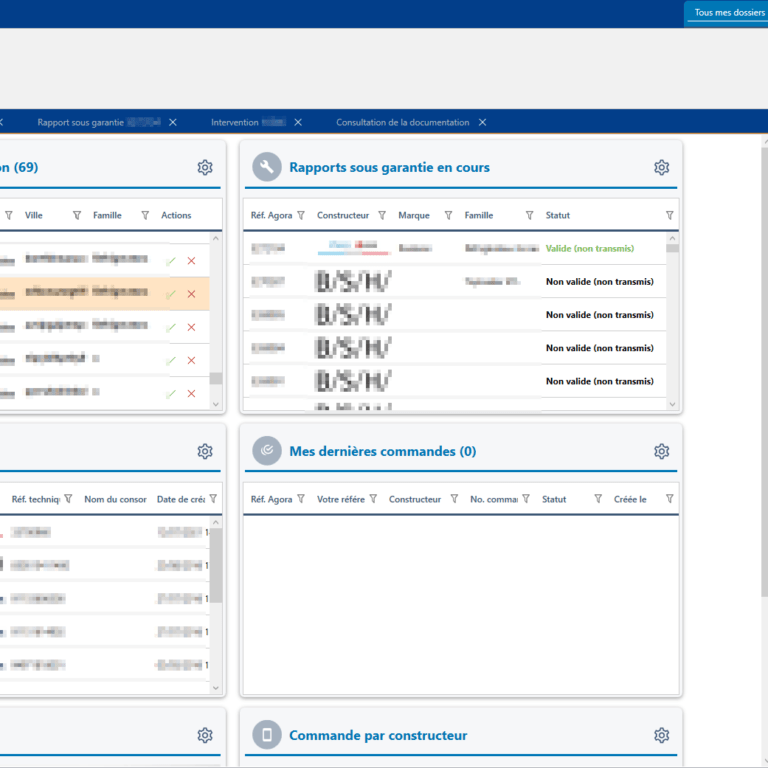The image size is (768, 768).
Task: Open the Créée le column filter
Action: pyautogui.click(x=670, y=499)
